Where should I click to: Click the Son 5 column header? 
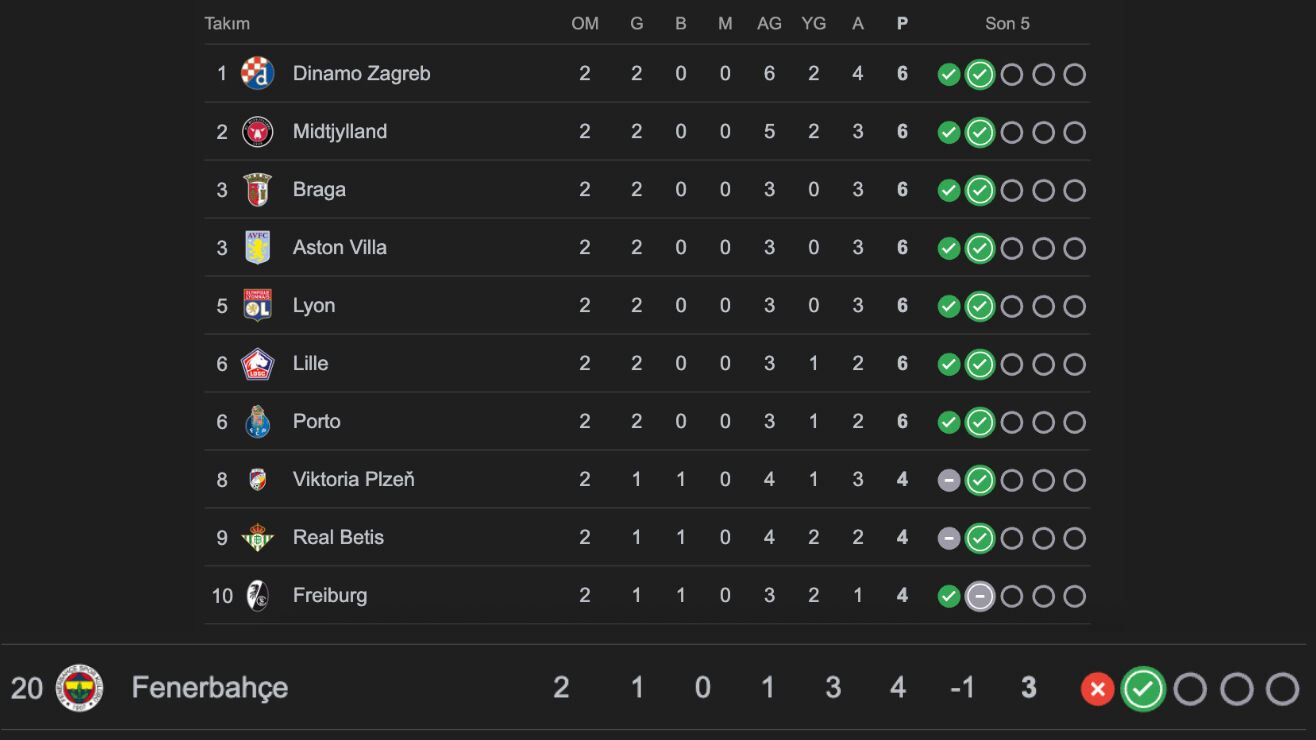[x=1007, y=24]
